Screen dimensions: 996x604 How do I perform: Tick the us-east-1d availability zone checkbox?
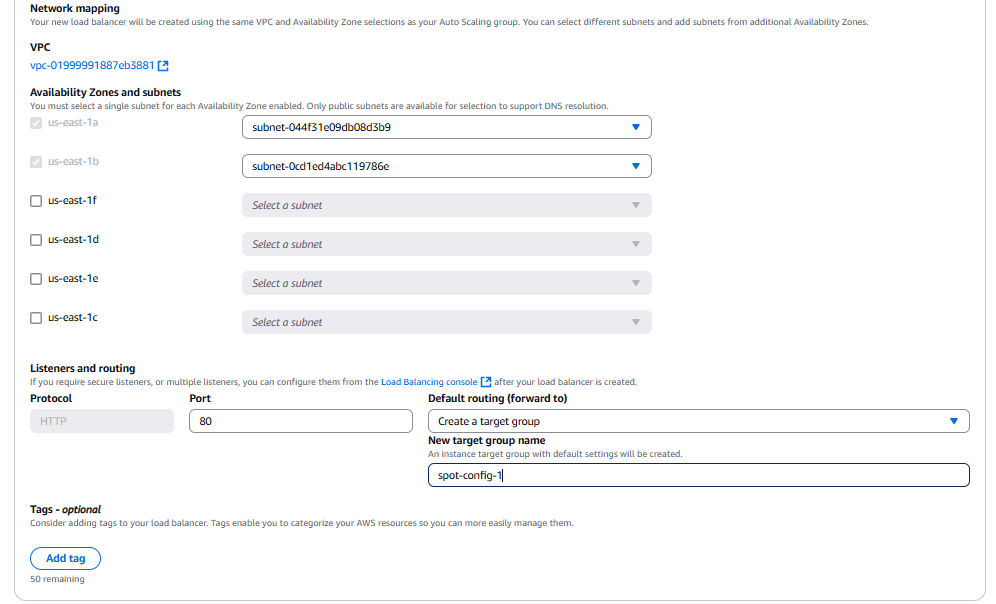pyautogui.click(x=37, y=240)
